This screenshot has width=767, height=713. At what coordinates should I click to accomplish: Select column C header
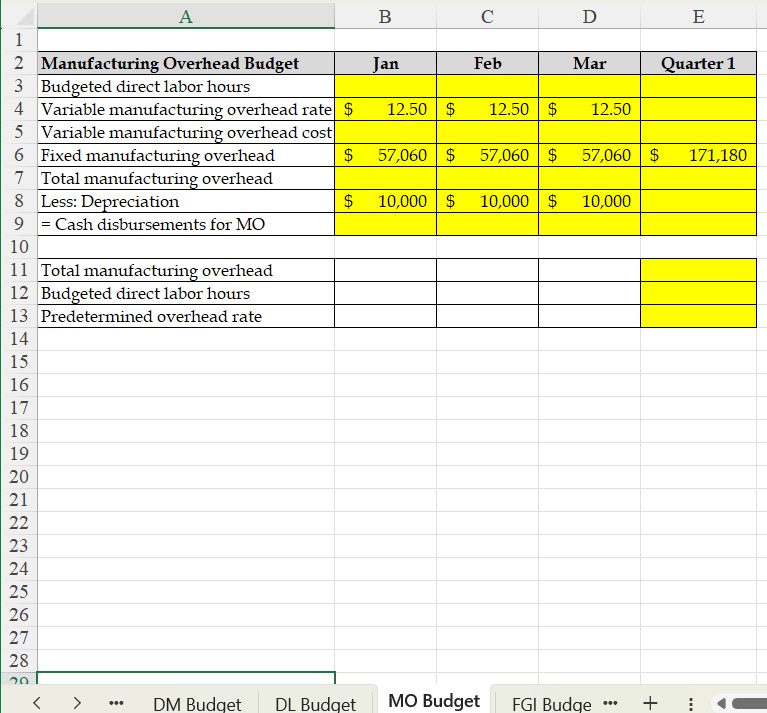pyautogui.click(x=487, y=17)
